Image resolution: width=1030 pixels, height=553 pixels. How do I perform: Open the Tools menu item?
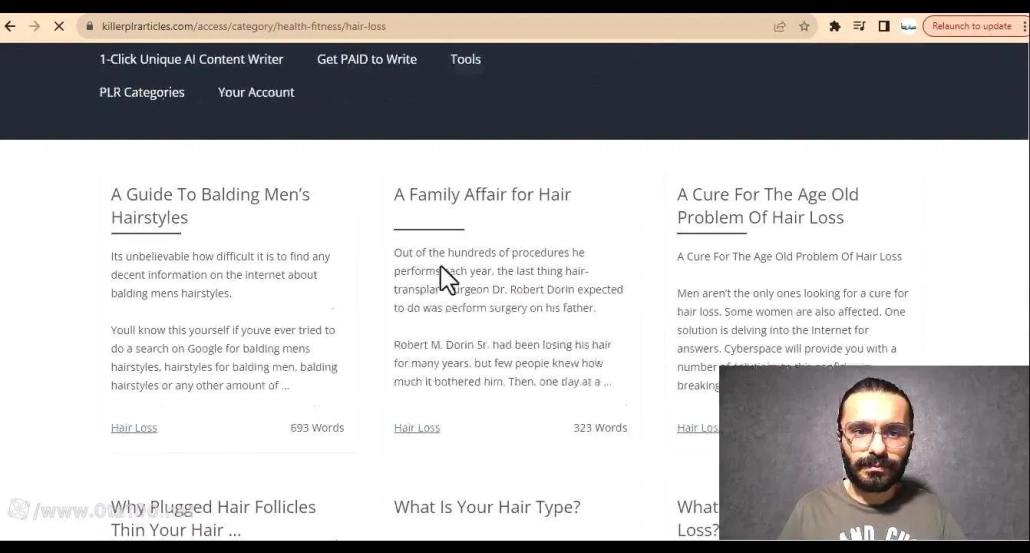click(465, 59)
